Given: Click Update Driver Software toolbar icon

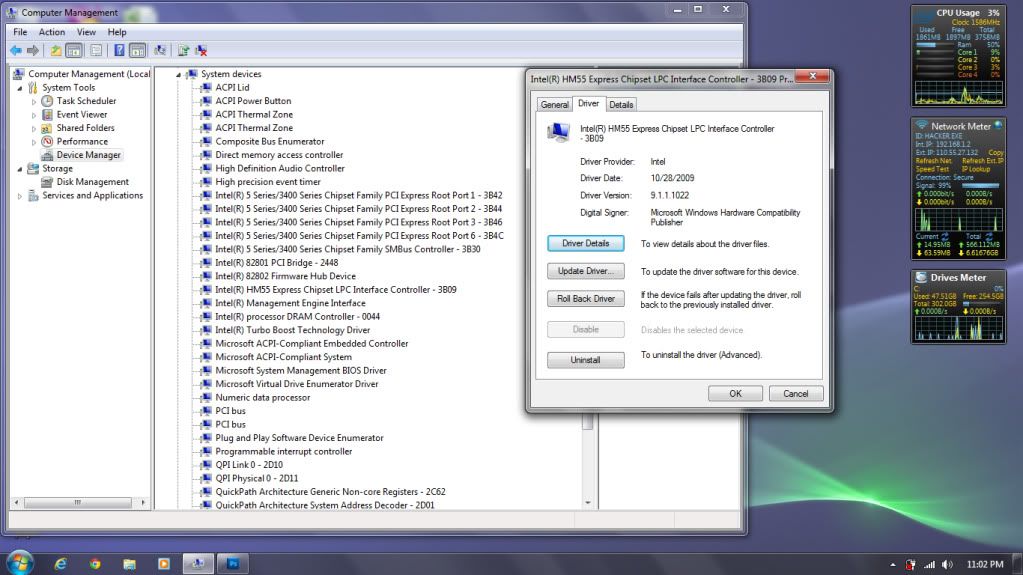Looking at the screenshot, I should (183, 50).
